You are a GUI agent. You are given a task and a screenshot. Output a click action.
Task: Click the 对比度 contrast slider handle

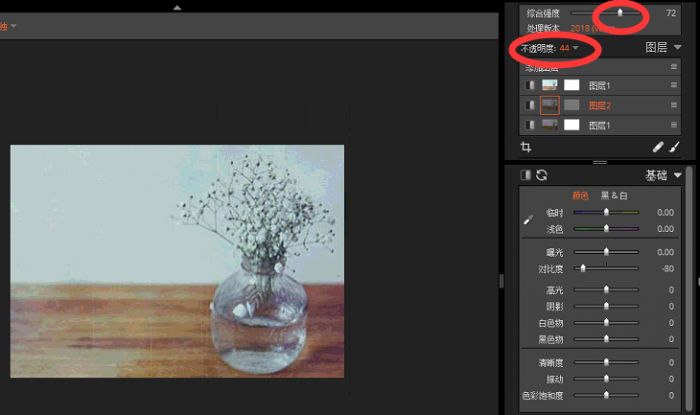click(583, 268)
